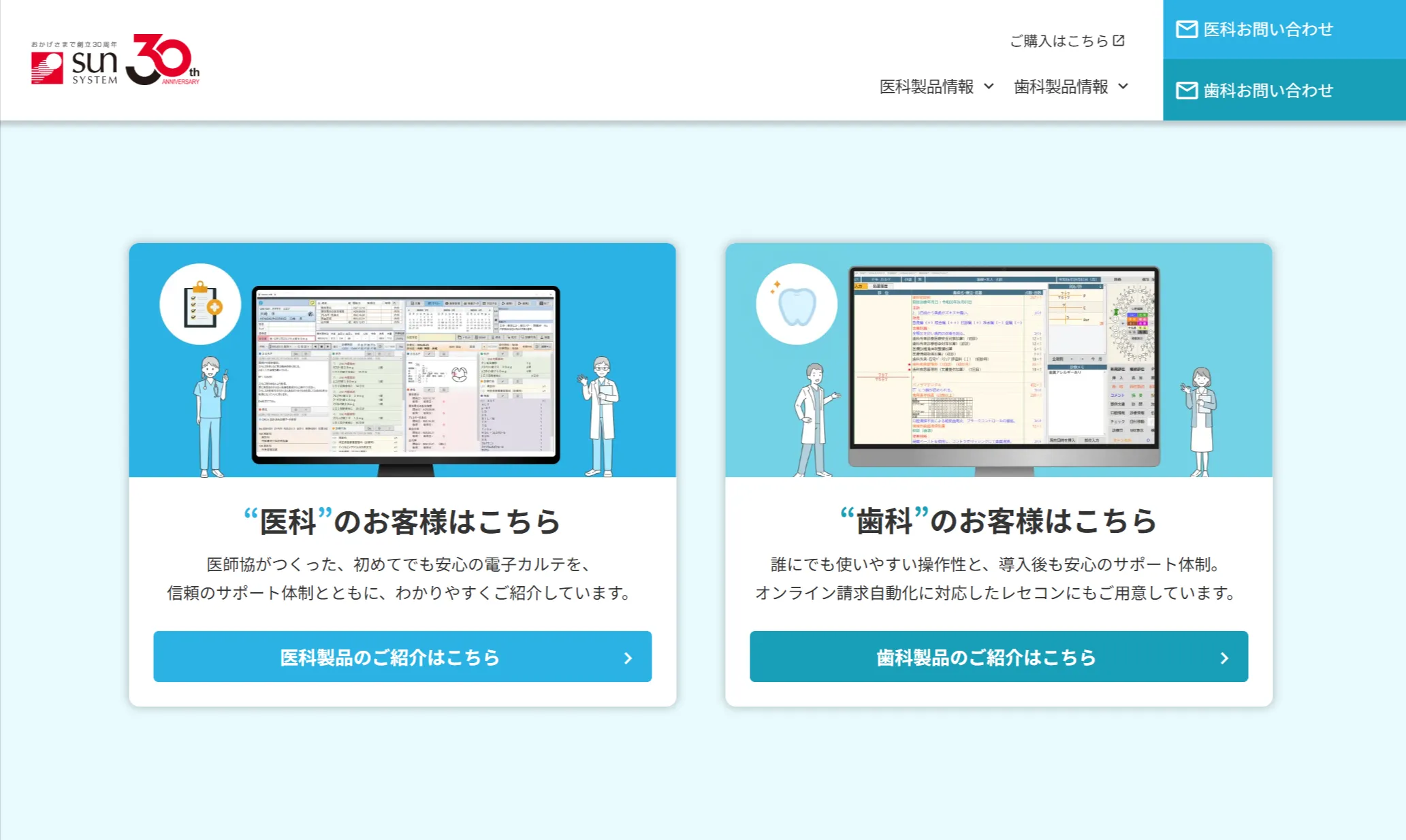Click the external link icon beside ご購入はこちら
The height and width of the screenshot is (840, 1406).
coord(1119,41)
